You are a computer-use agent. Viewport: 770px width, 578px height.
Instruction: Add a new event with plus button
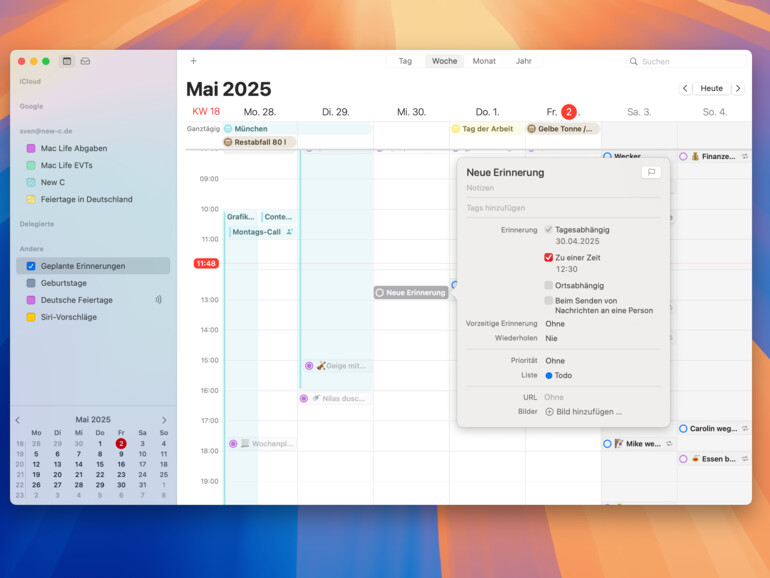click(x=193, y=61)
